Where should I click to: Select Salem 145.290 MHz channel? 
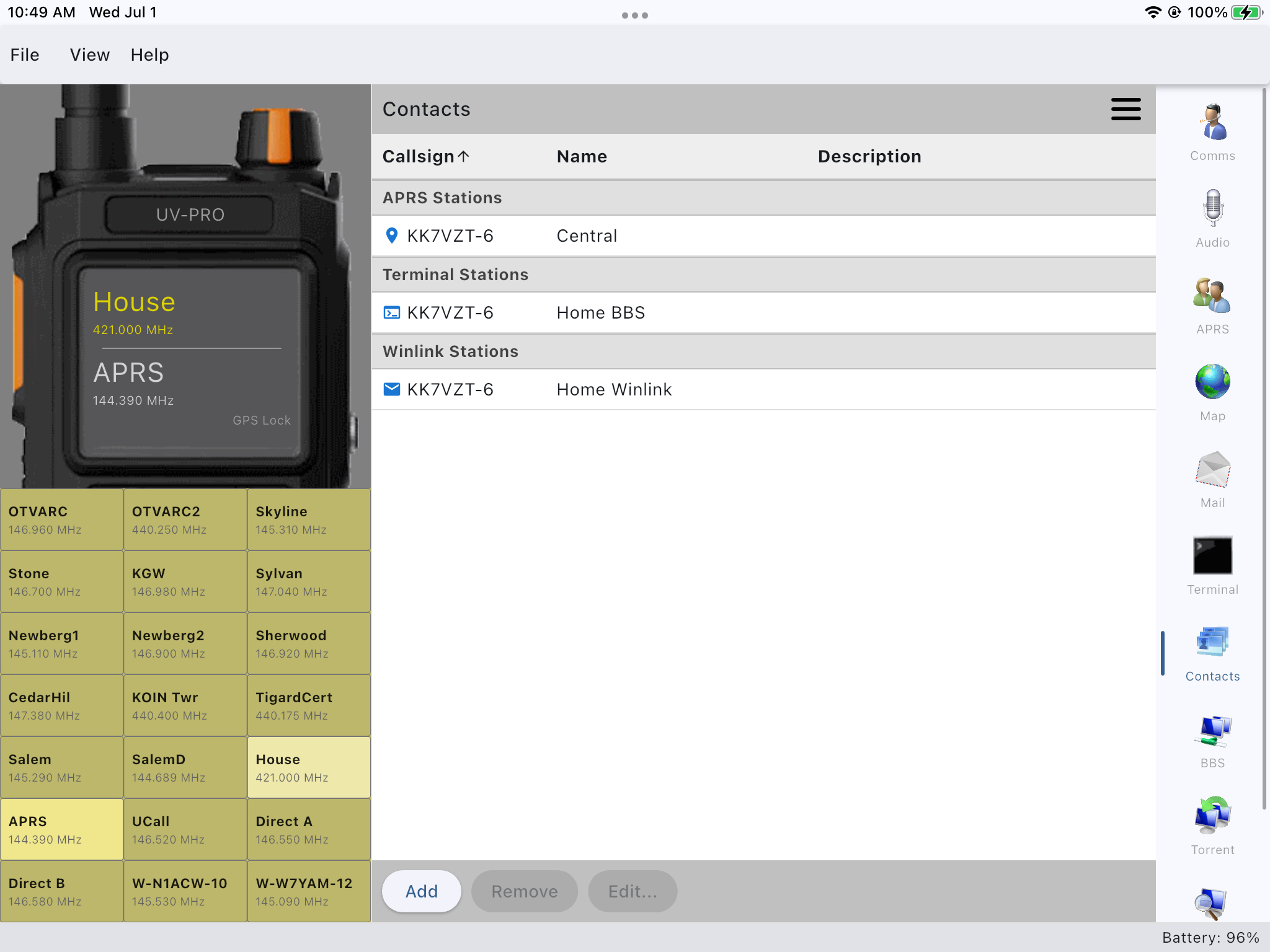(62, 767)
